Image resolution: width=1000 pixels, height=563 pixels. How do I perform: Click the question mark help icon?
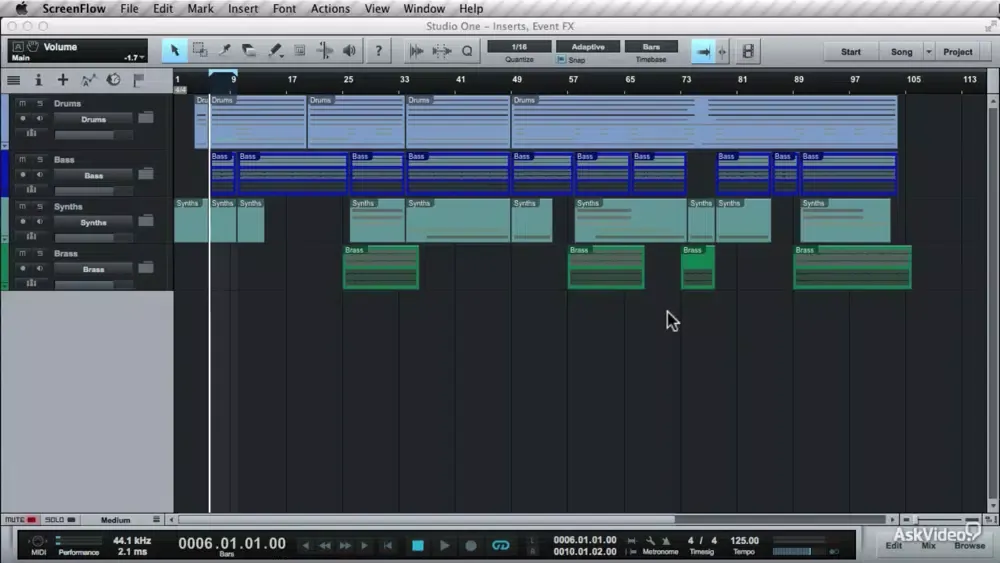pyautogui.click(x=378, y=51)
